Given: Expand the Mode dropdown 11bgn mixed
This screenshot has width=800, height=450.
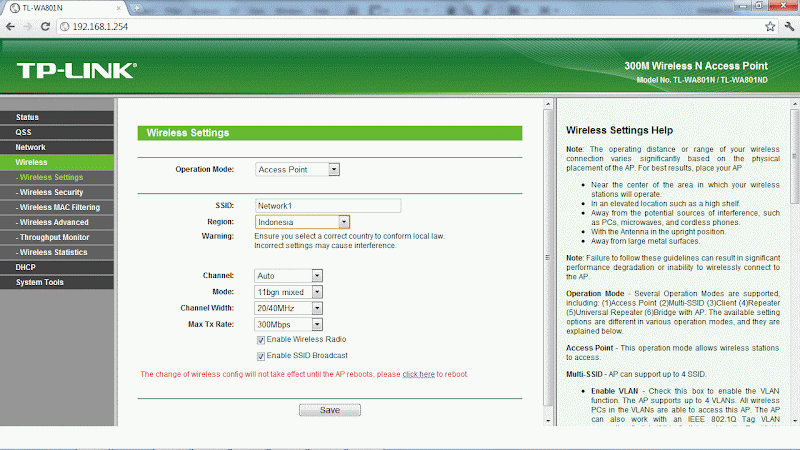Looking at the screenshot, I should 288,292.
